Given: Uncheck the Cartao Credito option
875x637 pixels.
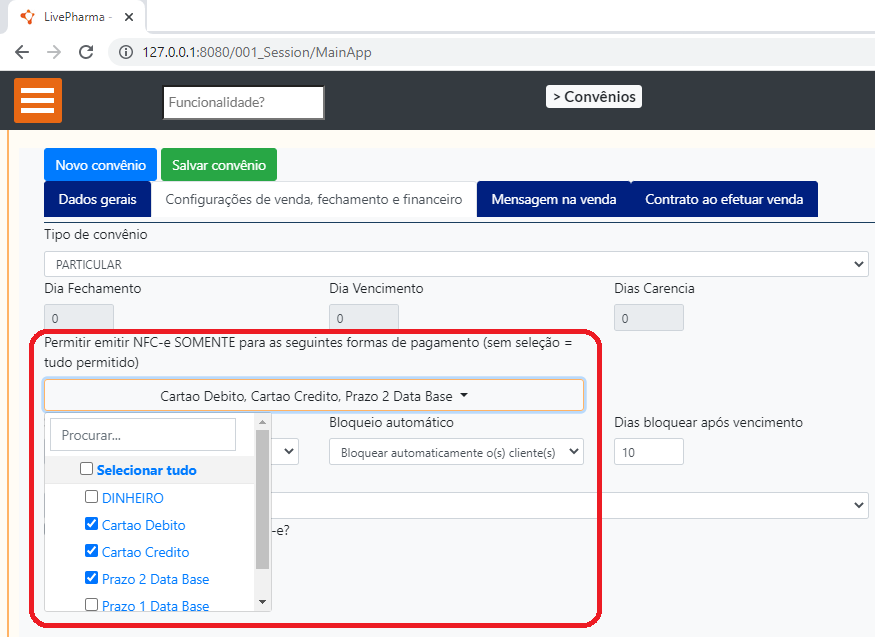Looking at the screenshot, I should [x=92, y=551].
